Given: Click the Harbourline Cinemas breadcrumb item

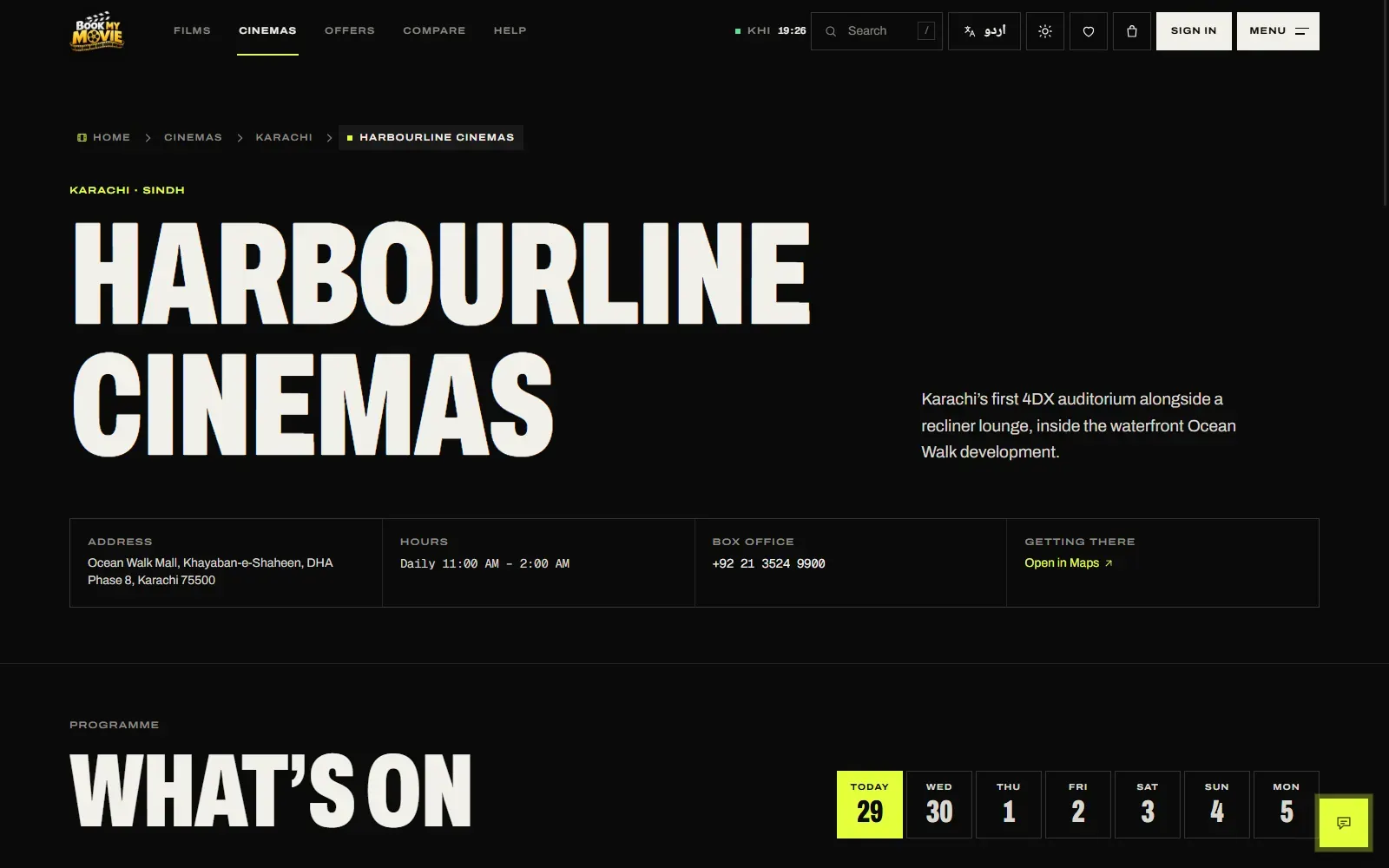Looking at the screenshot, I should [431, 137].
